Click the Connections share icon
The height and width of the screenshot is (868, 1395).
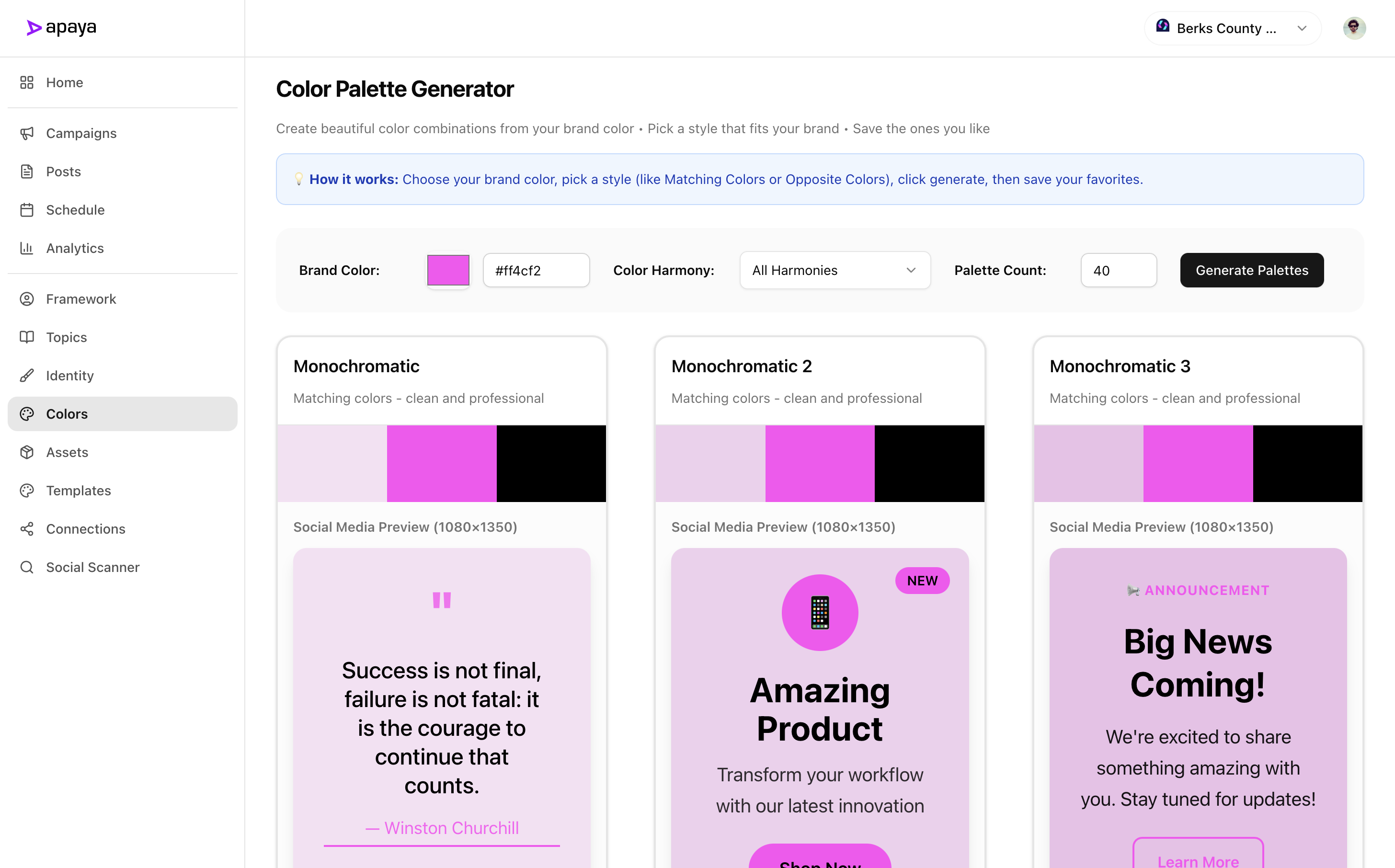tap(27, 529)
